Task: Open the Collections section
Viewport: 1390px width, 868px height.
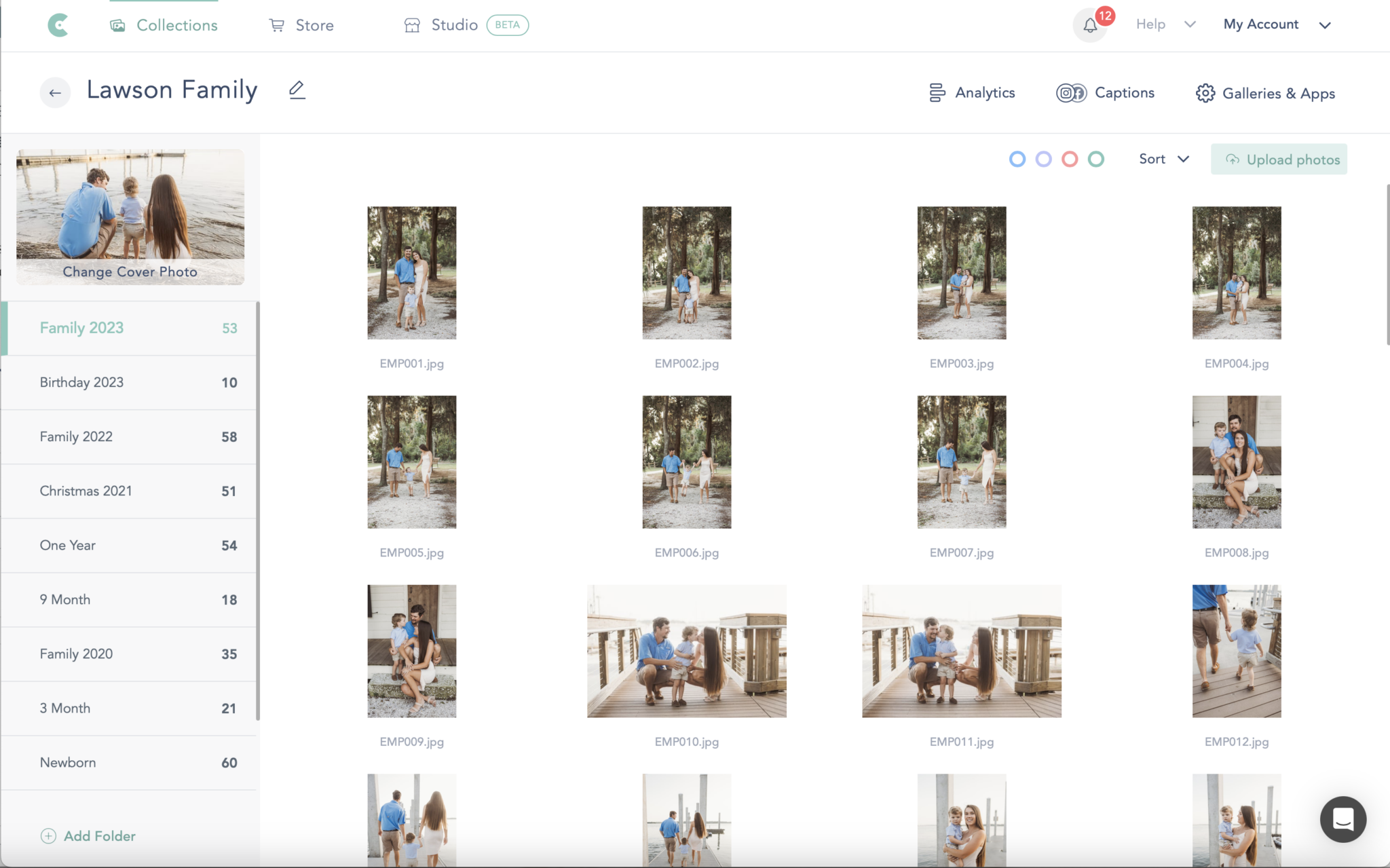Action: (x=164, y=24)
